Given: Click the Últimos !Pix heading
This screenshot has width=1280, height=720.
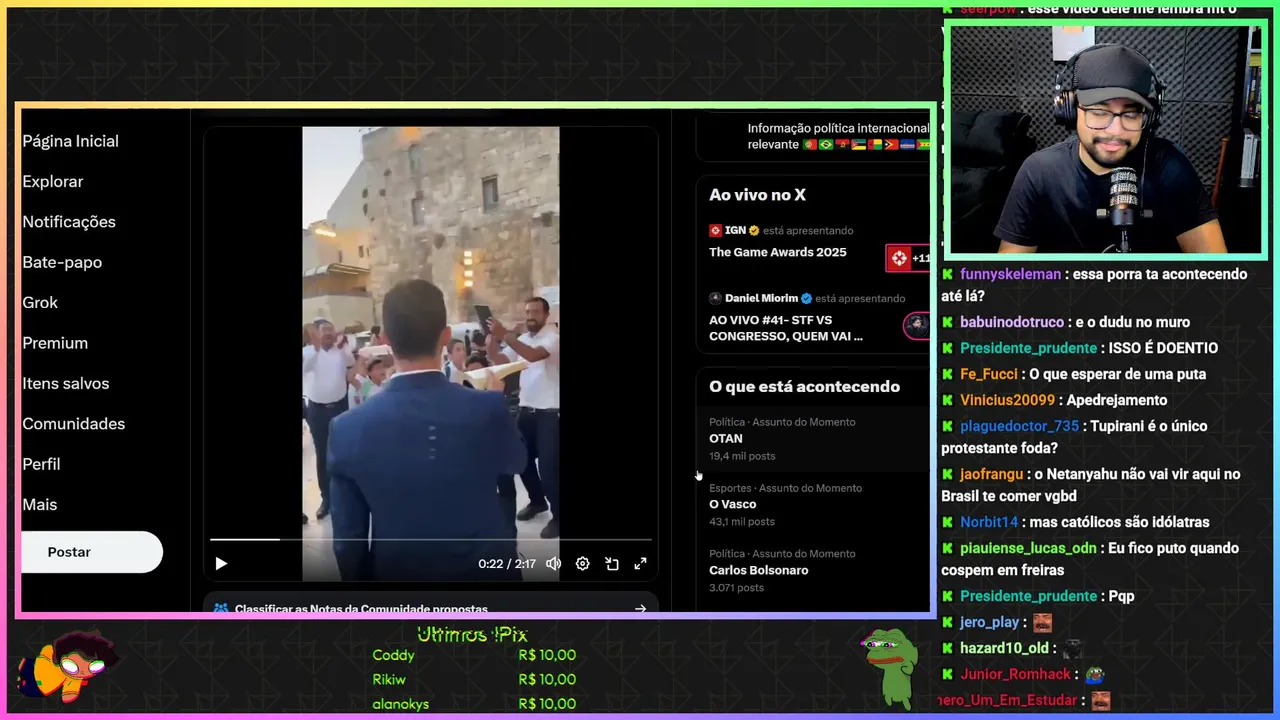Looking at the screenshot, I should 472,634.
